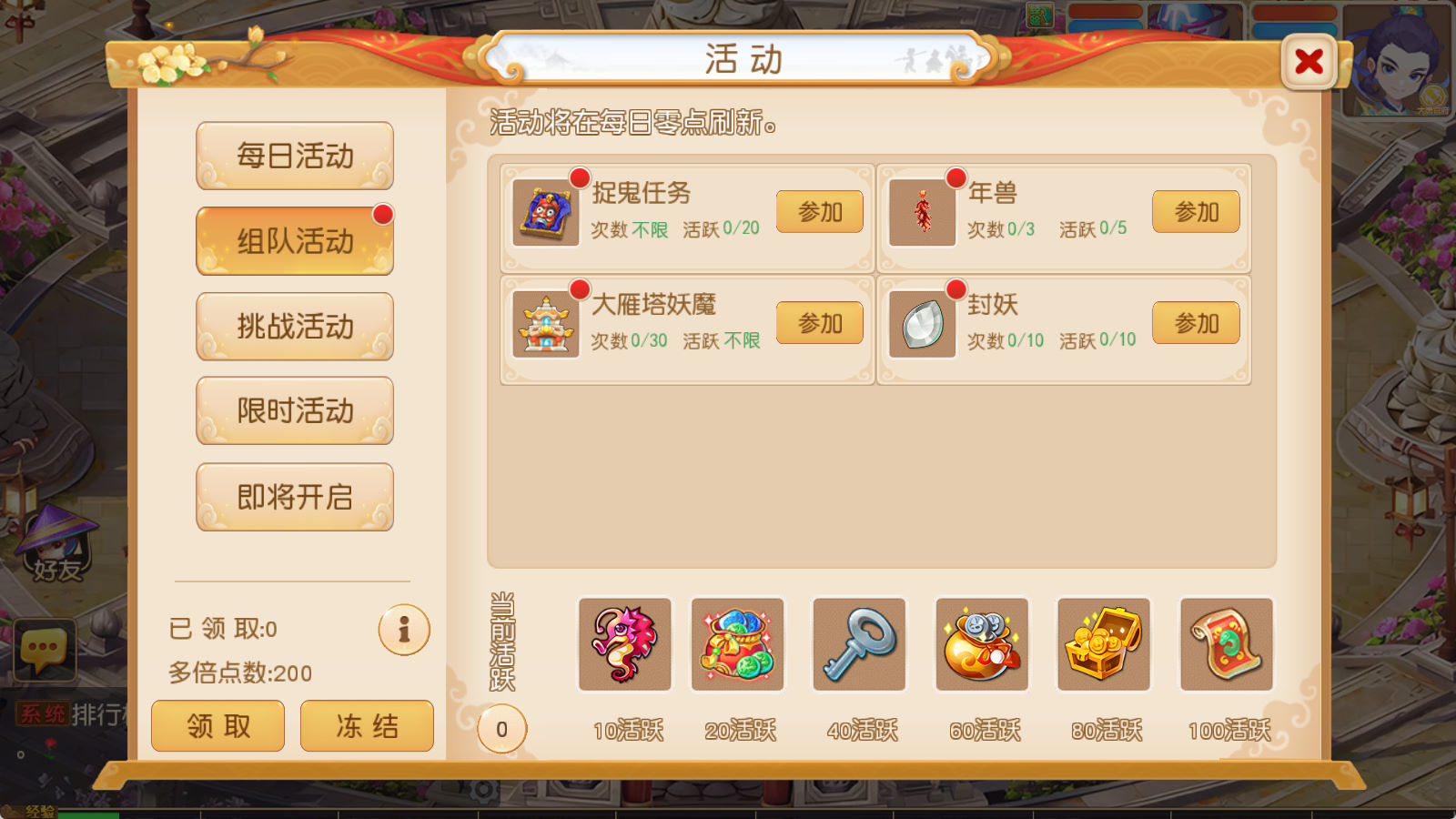
Task: Open the 挑战活动 tab
Action: 295,327
